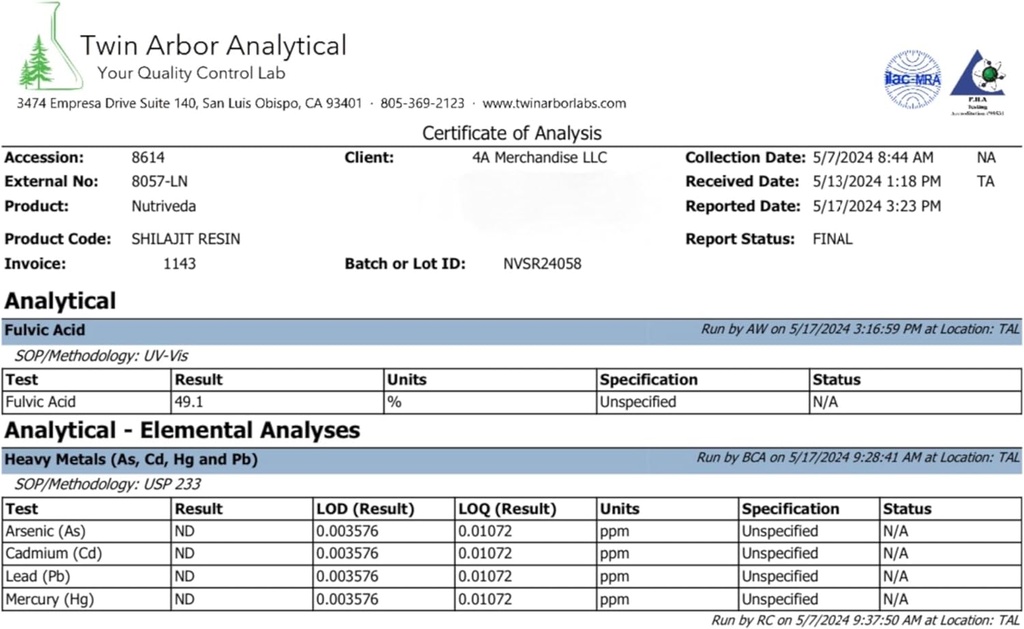The height and width of the screenshot is (629, 1024).
Task: Select the client name 4A Merchandise LLC
Action: pyautogui.click(x=539, y=157)
